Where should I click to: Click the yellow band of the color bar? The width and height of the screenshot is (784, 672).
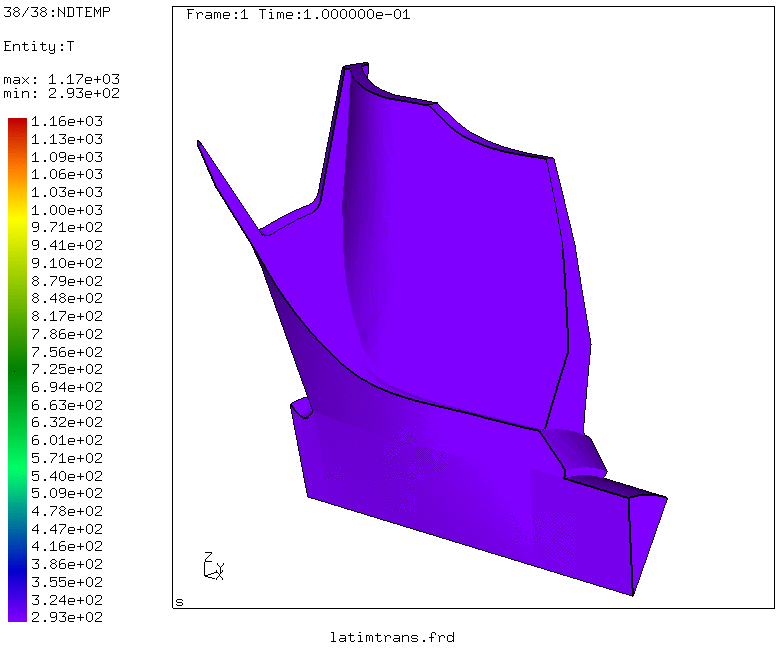pyautogui.click(x=18, y=218)
